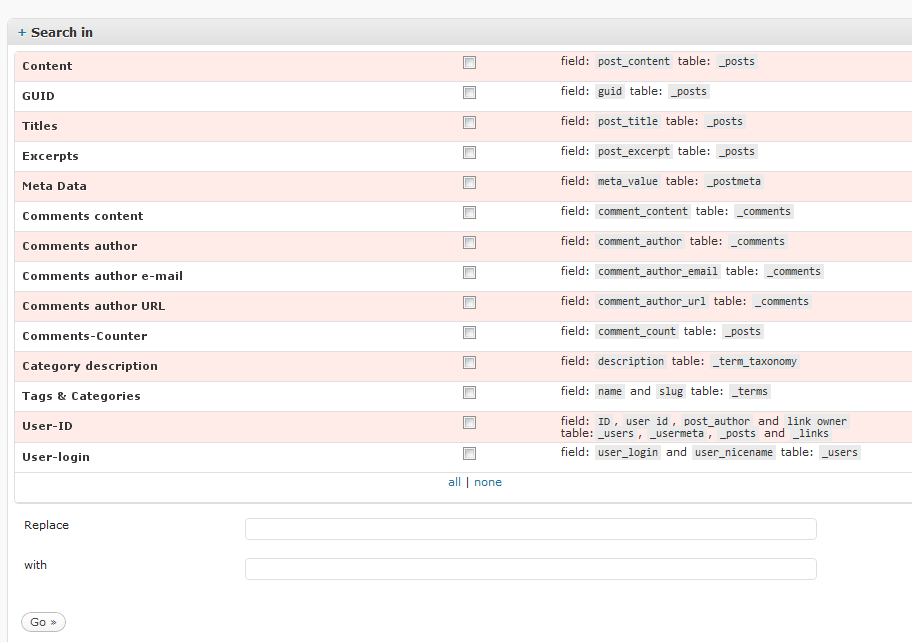Click the 'Content' row label
This screenshot has width=912, height=642.
(47, 66)
